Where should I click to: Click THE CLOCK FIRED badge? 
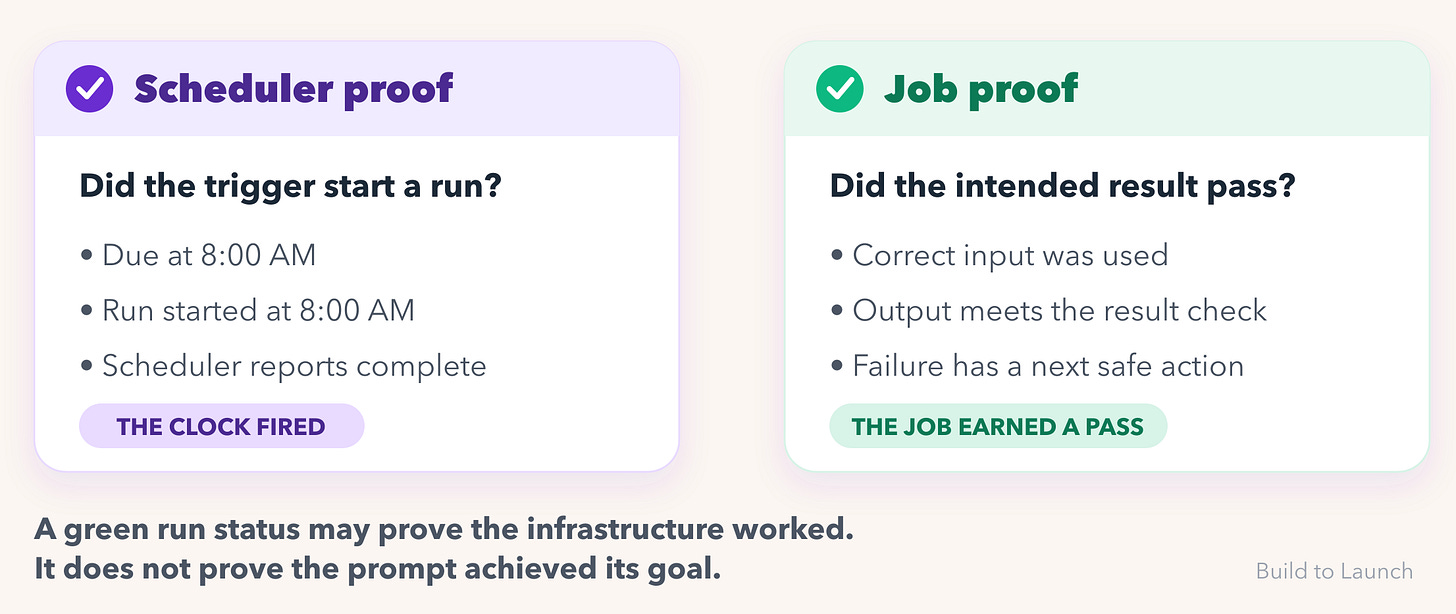(221, 426)
